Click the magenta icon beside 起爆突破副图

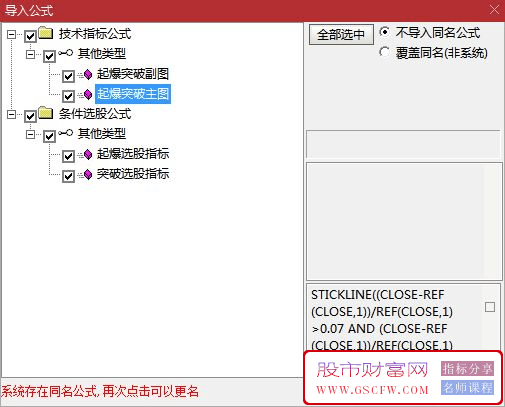tap(88, 74)
